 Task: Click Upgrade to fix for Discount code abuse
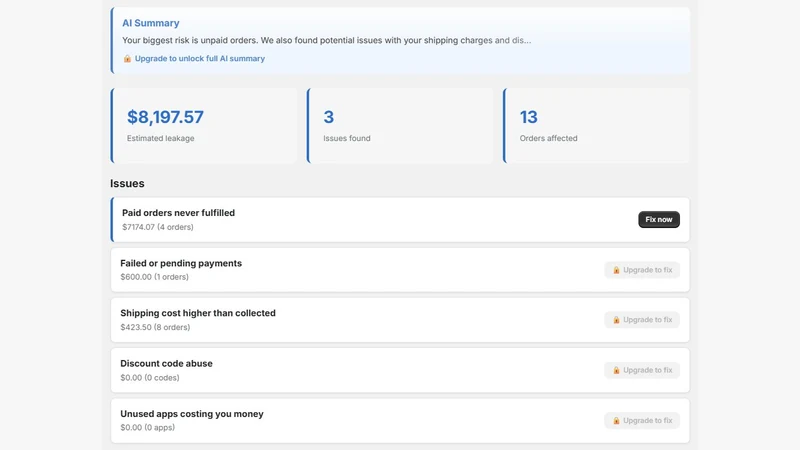coord(642,370)
